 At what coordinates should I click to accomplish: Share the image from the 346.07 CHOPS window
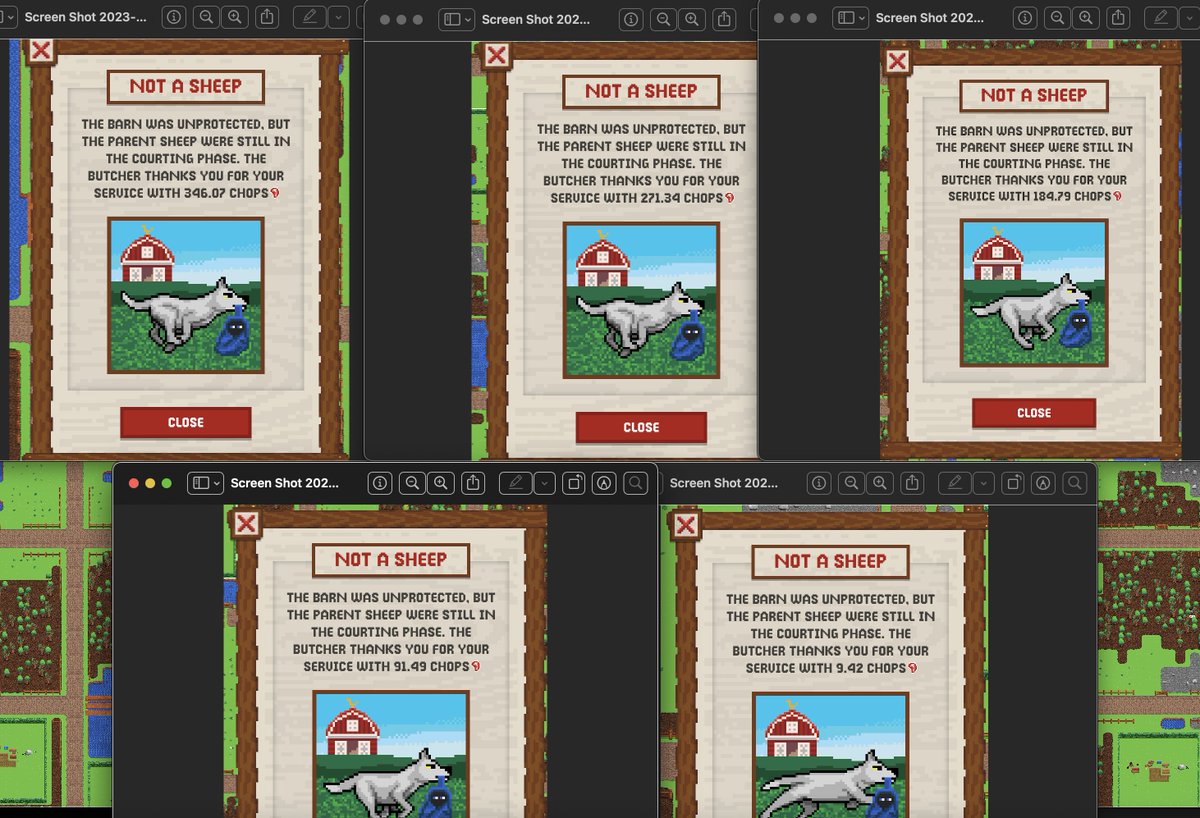coord(267,17)
